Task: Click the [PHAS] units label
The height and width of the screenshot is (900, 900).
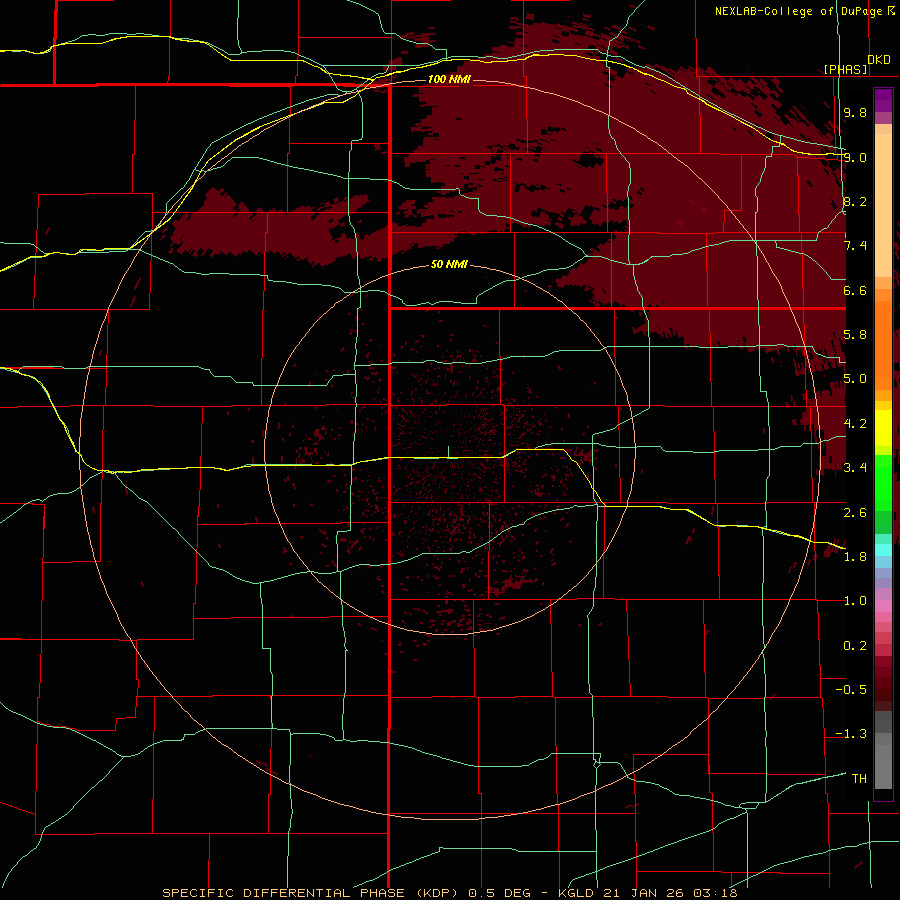Action: pos(846,69)
